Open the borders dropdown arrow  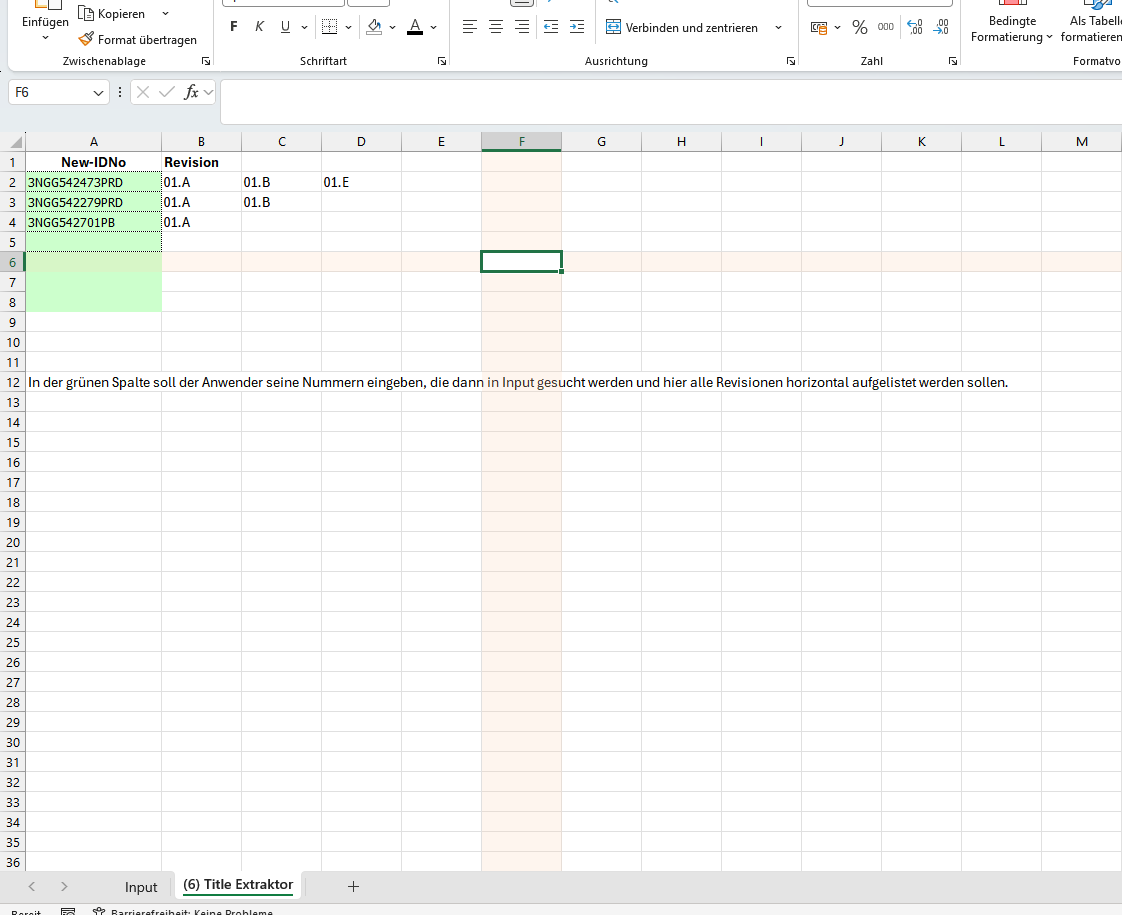[348, 27]
